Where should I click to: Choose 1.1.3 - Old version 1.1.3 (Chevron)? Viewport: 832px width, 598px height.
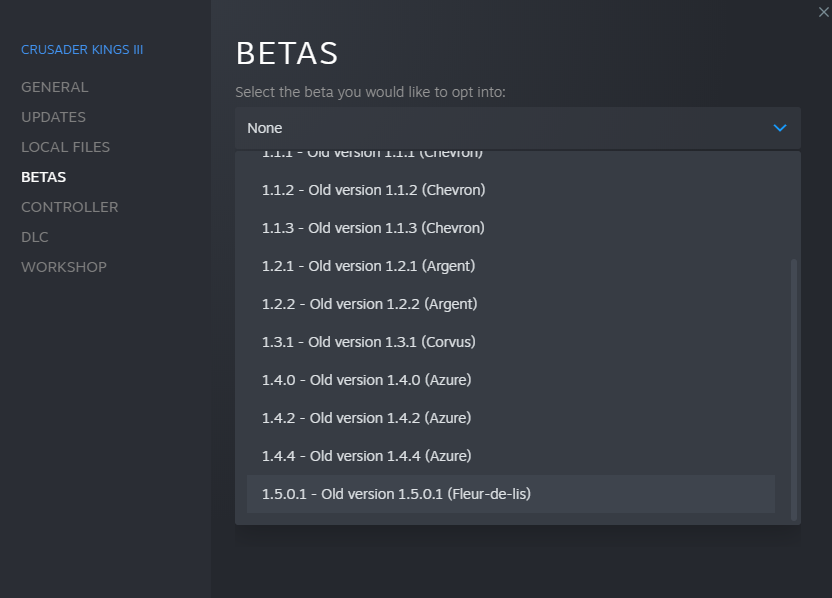click(x=510, y=228)
